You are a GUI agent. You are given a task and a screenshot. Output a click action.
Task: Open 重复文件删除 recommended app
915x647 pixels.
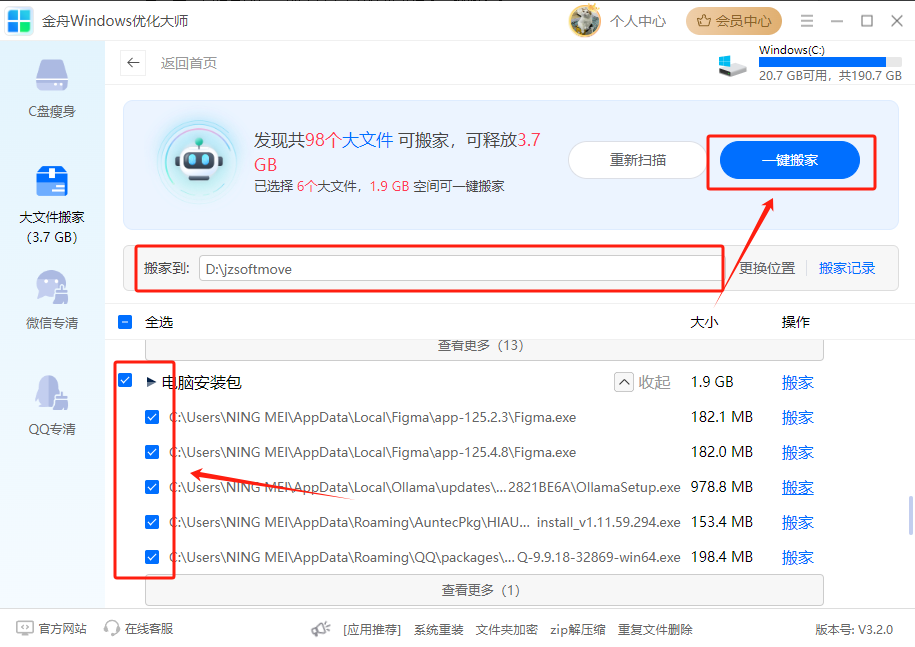(x=655, y=629)
